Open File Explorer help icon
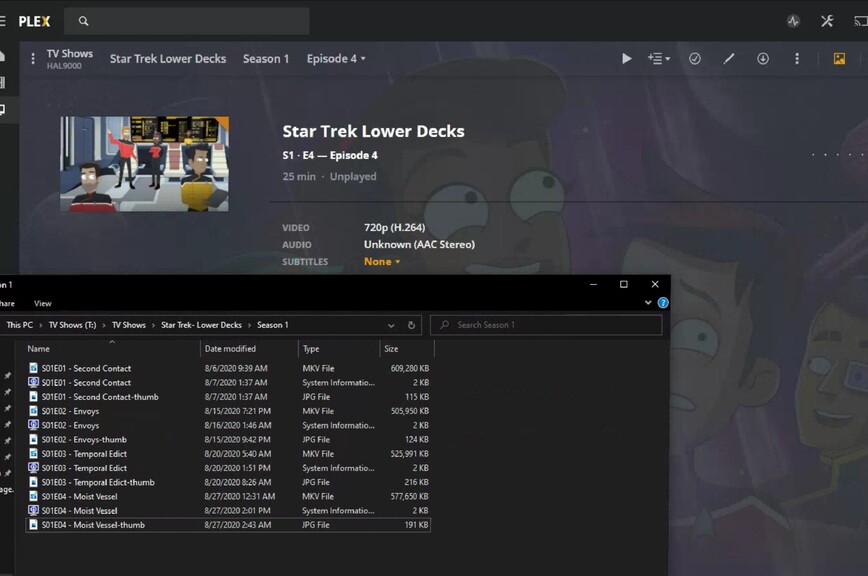 tap(663, 303)
